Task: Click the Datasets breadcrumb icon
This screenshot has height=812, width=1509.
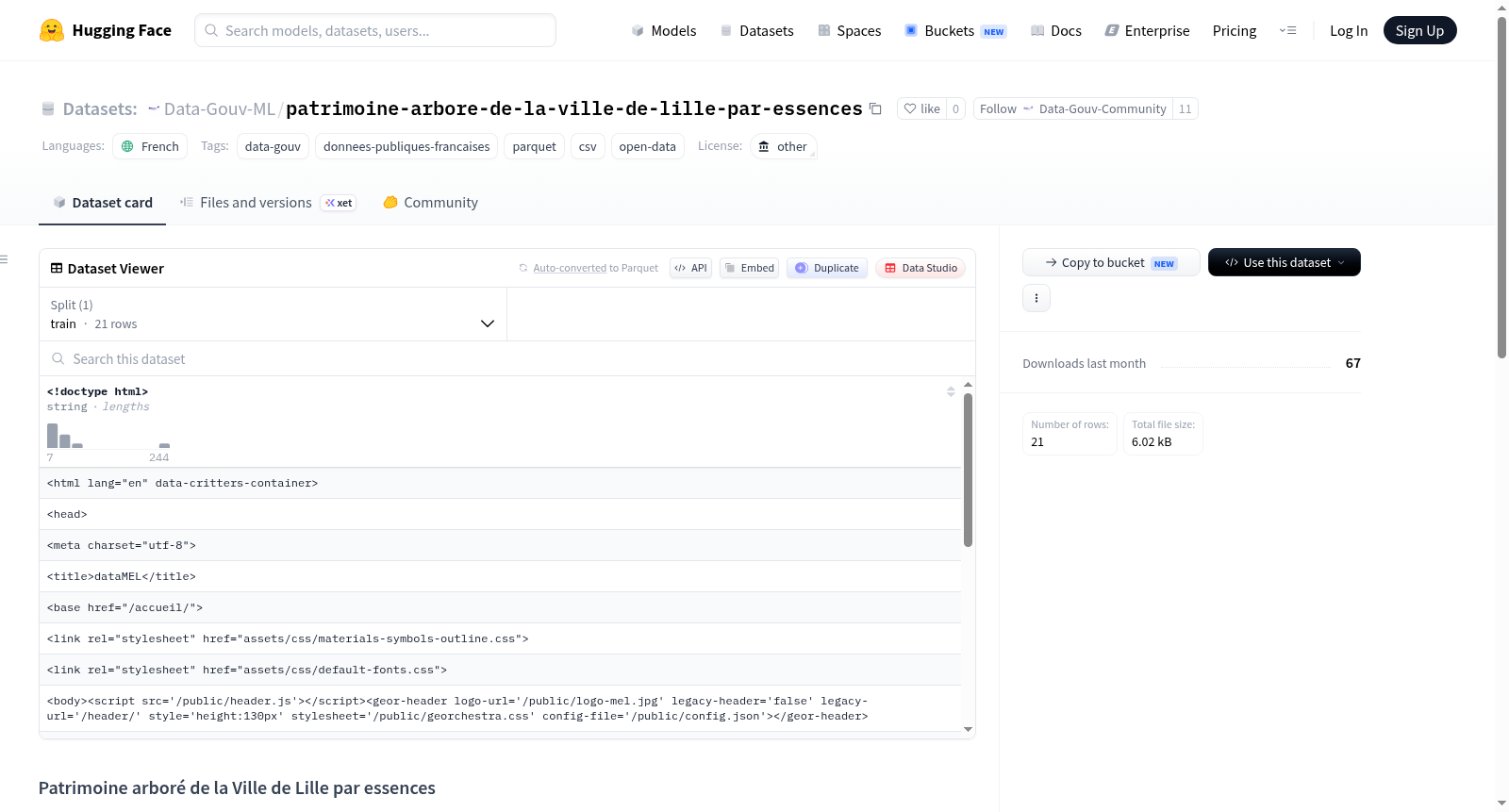Action: [48, 108]
